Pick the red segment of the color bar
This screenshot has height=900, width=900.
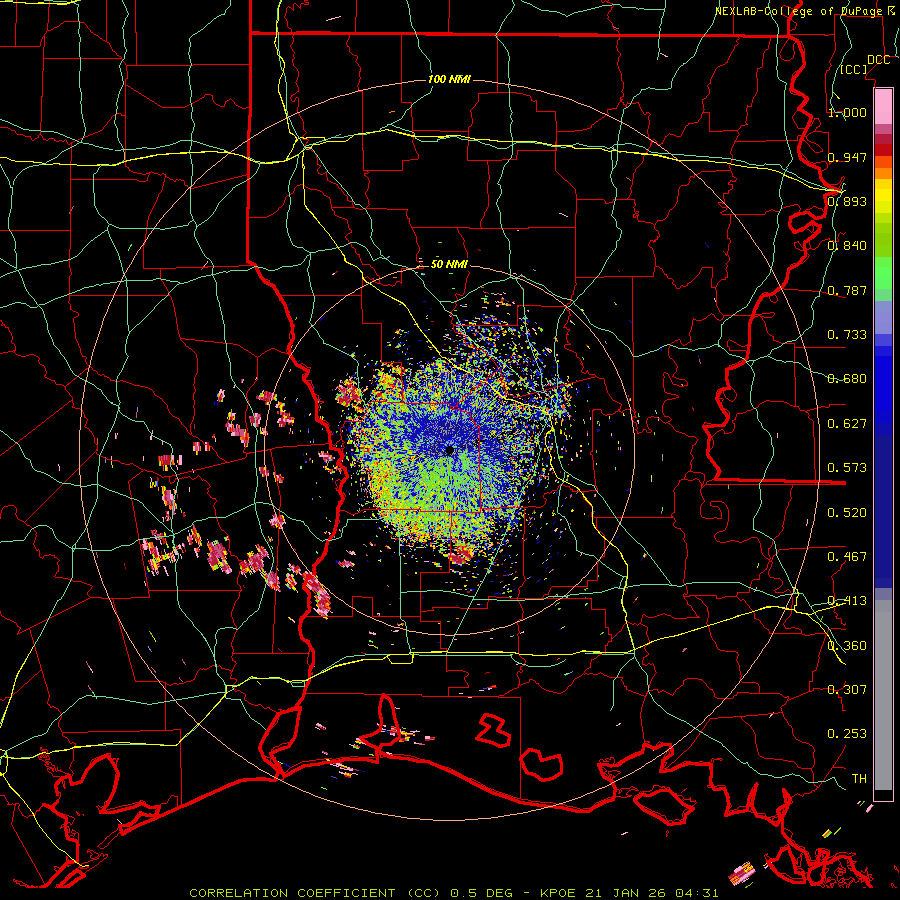(883, 150)
